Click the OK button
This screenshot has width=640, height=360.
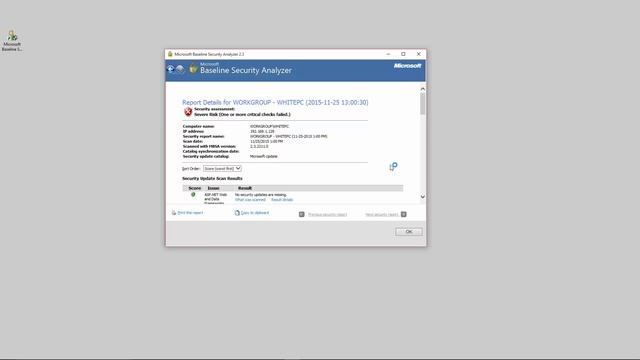click(x=409, y=231)
